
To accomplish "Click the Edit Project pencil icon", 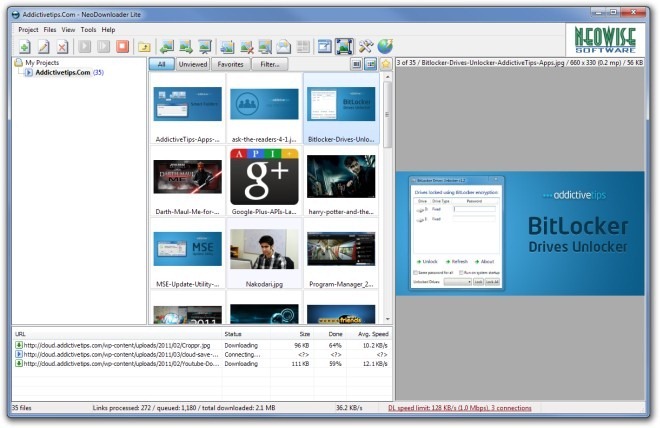I will click(x=43, y=46).
